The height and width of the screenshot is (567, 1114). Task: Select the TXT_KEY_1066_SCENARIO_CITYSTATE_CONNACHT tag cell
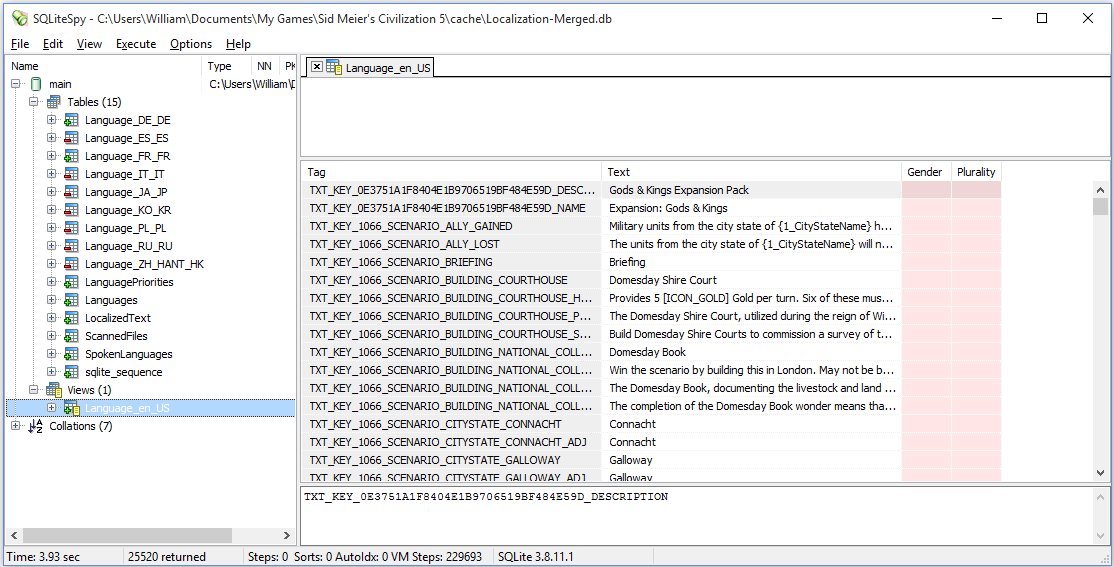[453, 424]
